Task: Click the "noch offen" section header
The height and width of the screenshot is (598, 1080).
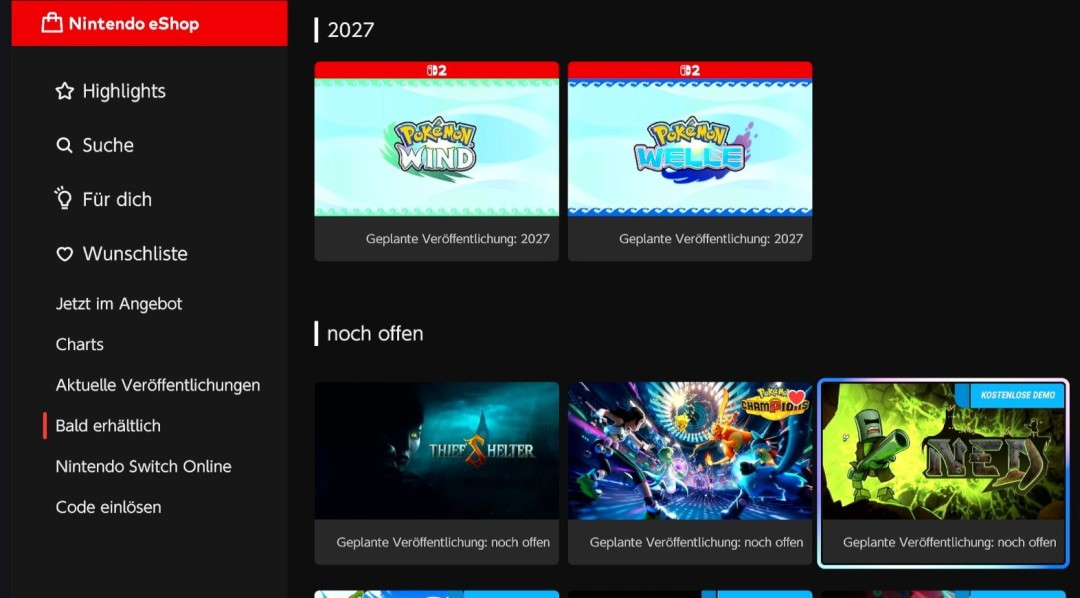Action: pyautogui.click(x=373, y=333)
